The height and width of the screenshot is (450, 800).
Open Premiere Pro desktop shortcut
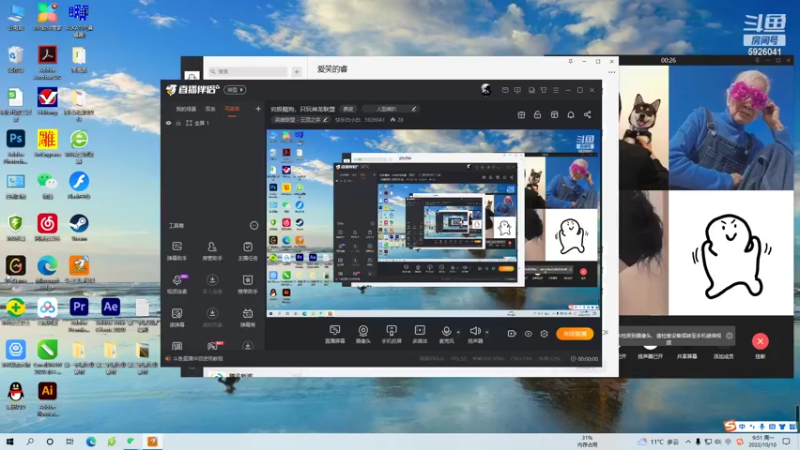click(79, 314)
